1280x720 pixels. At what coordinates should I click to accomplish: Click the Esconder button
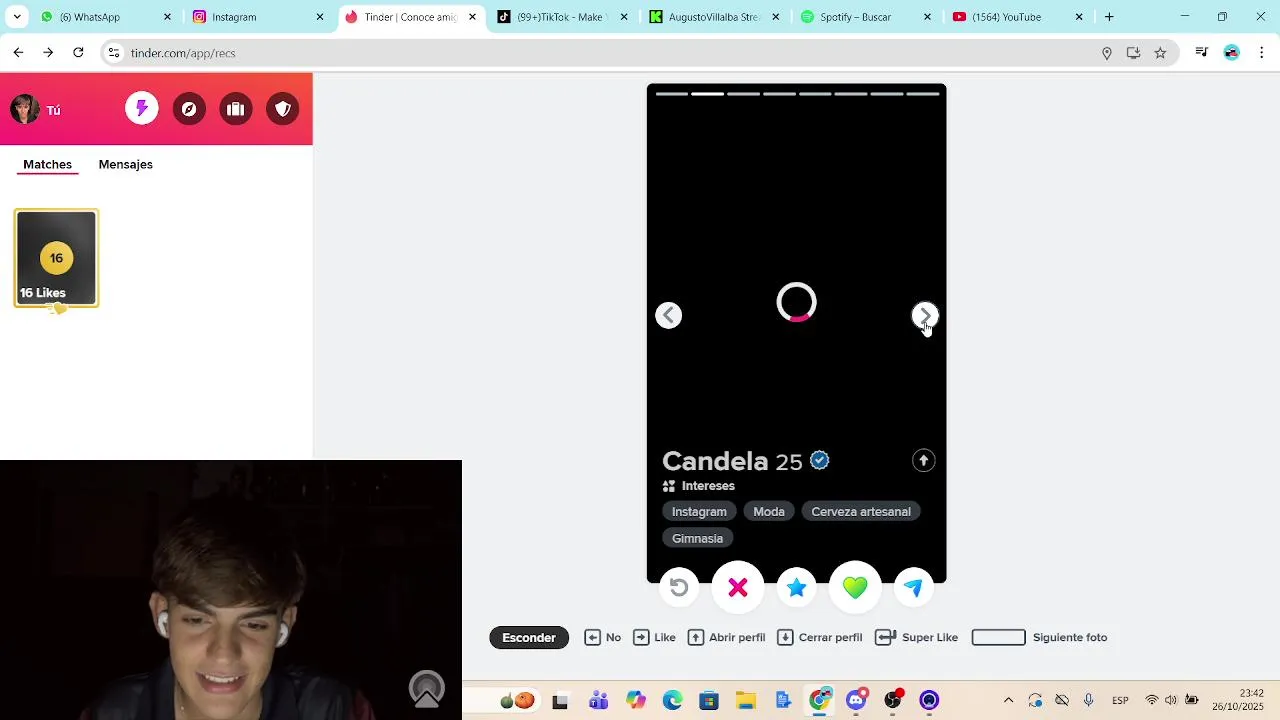[x=529, y=637]
